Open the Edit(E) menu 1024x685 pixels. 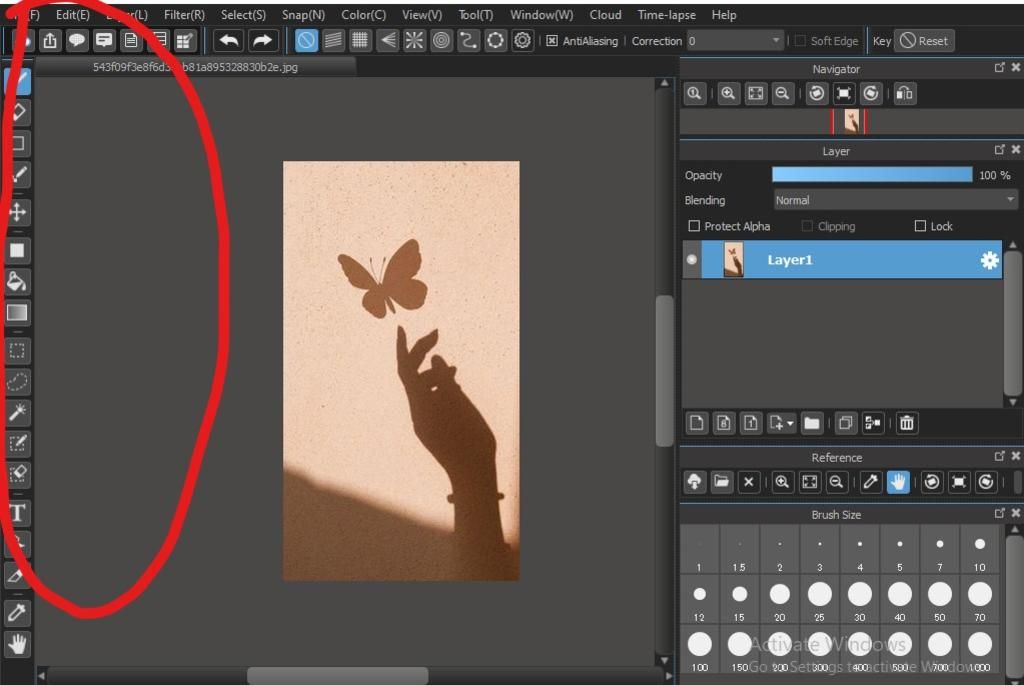[72, 14]
